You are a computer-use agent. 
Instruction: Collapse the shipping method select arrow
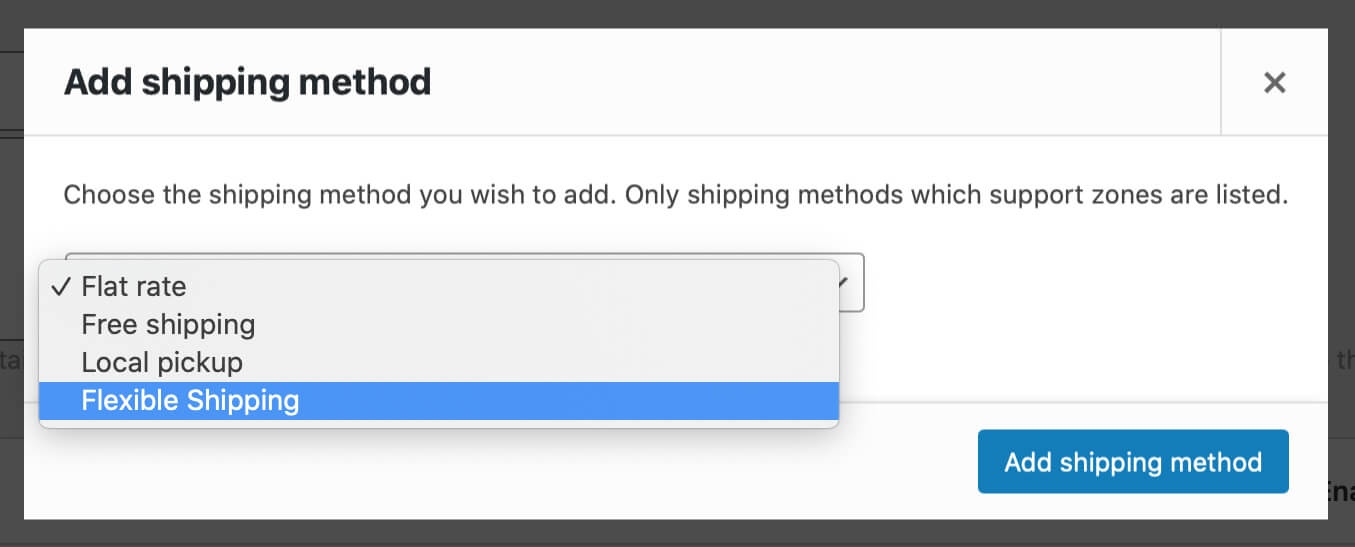tap(843, 283)
